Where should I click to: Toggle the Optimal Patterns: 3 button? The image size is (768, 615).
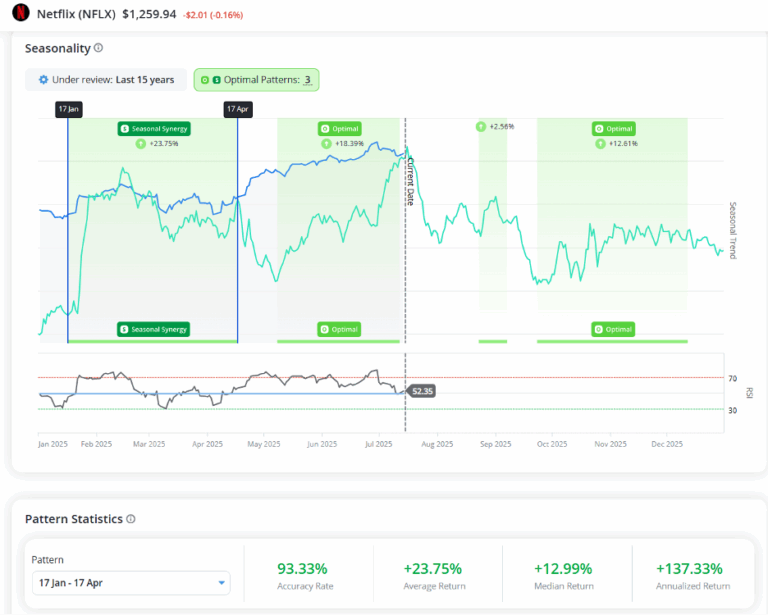pos(256,80)
